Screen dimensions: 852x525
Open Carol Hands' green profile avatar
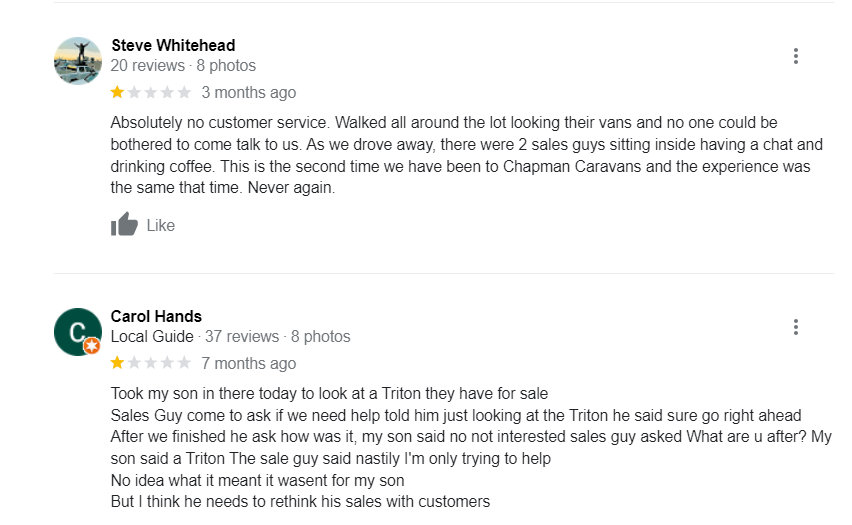coord(75,331)
